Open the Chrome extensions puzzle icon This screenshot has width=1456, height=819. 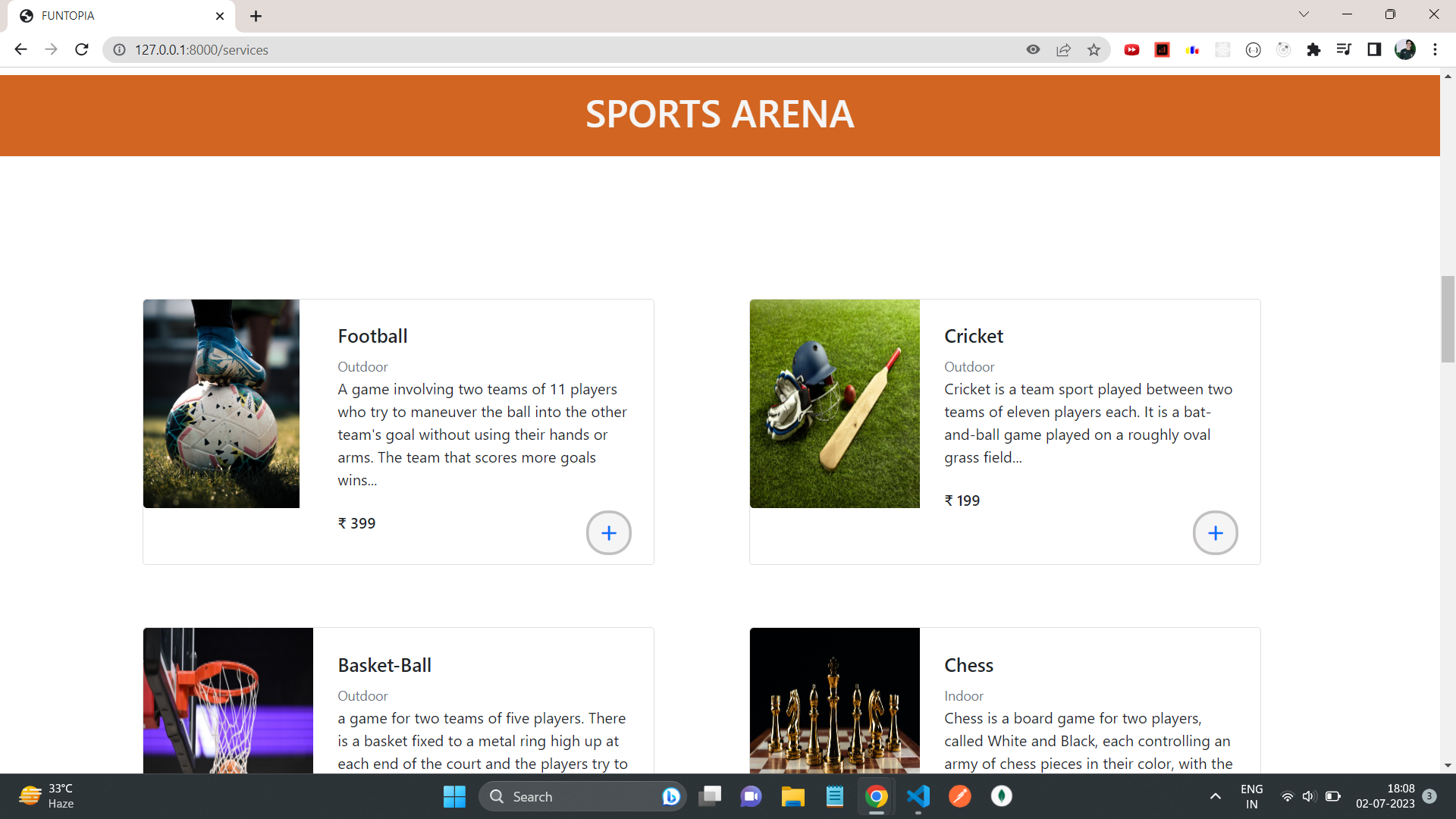[x=1314, y=49]
